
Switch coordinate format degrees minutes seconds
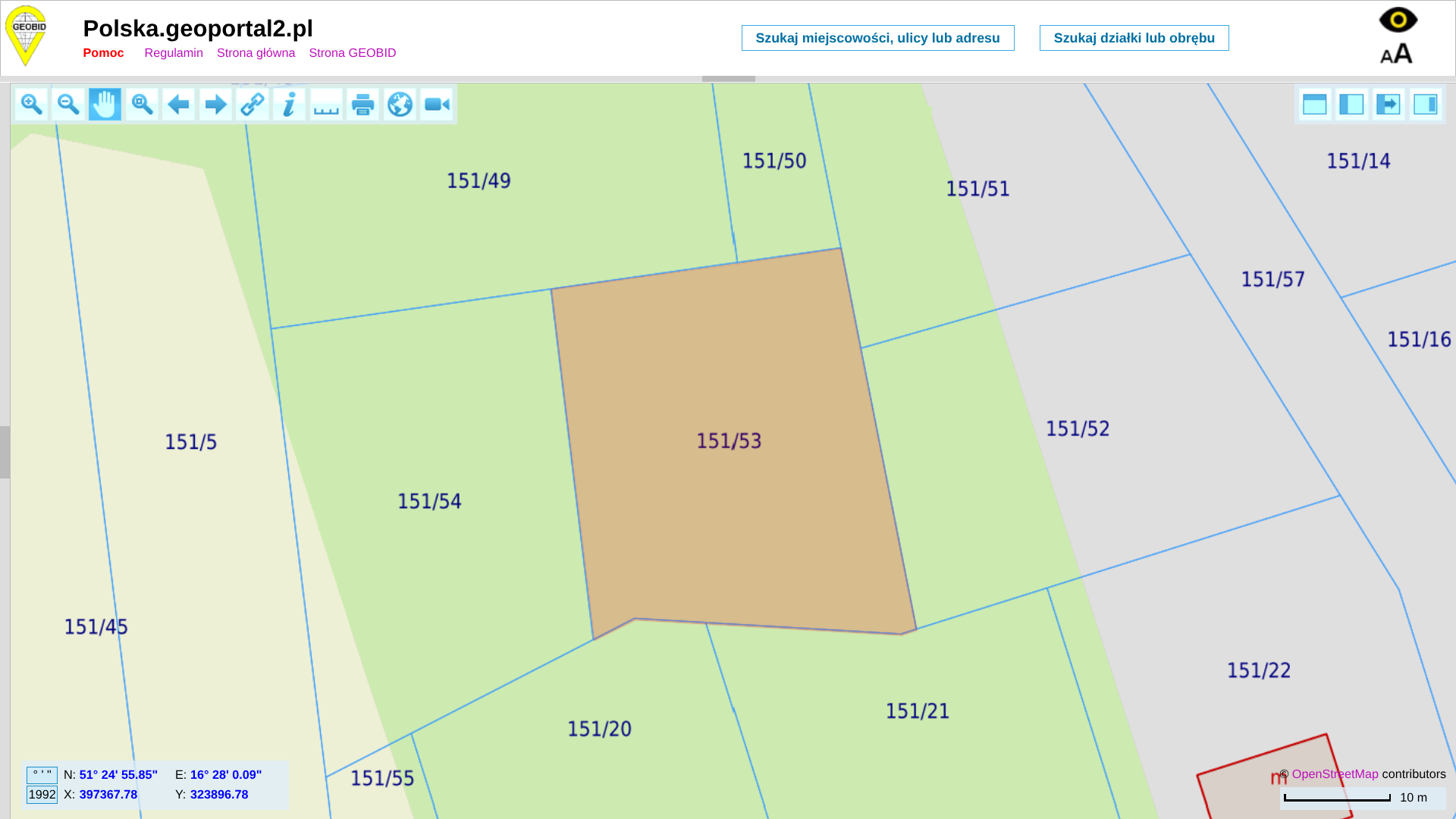coord(42,775)
